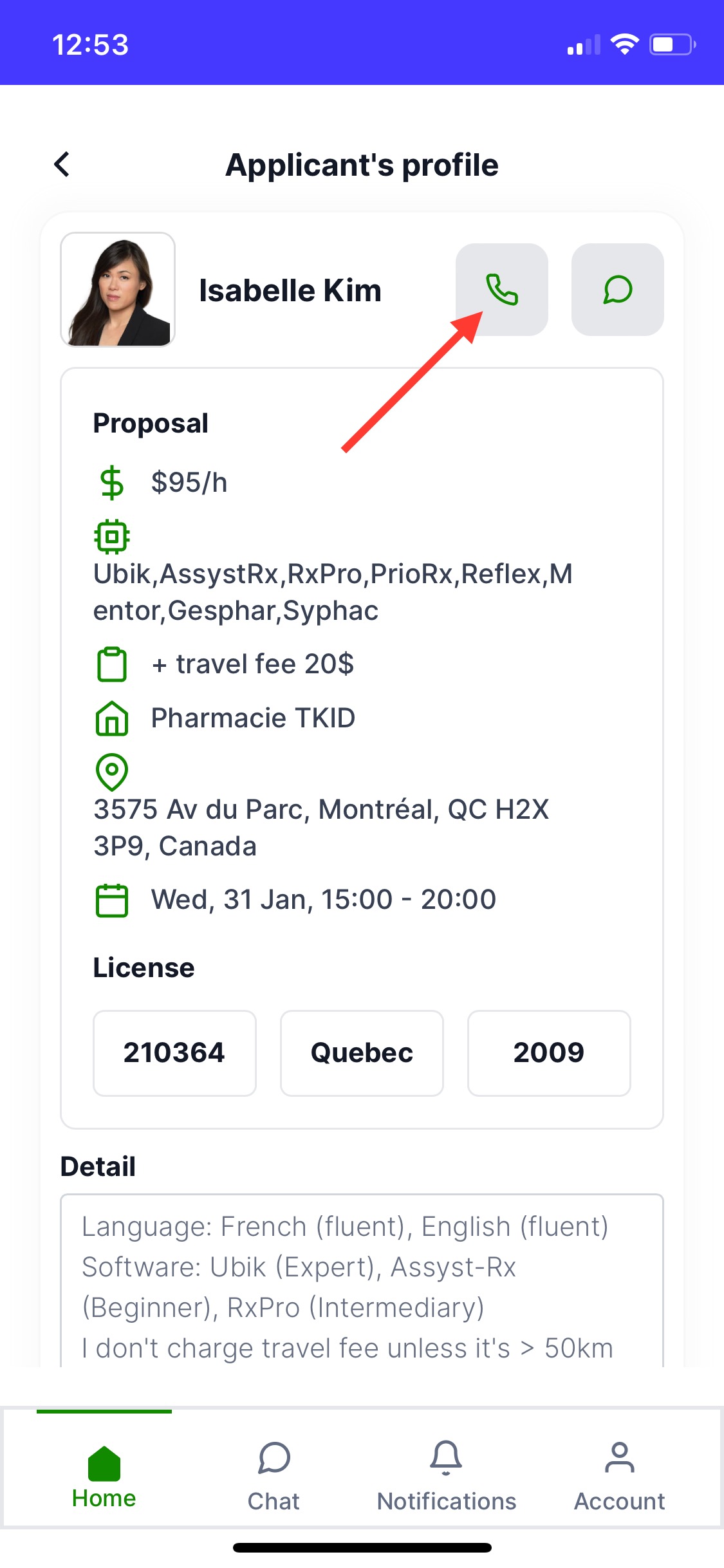Tap the pharmacy house icon
This screenshot has width=724, height=1568.
click(x=112, y=718)
